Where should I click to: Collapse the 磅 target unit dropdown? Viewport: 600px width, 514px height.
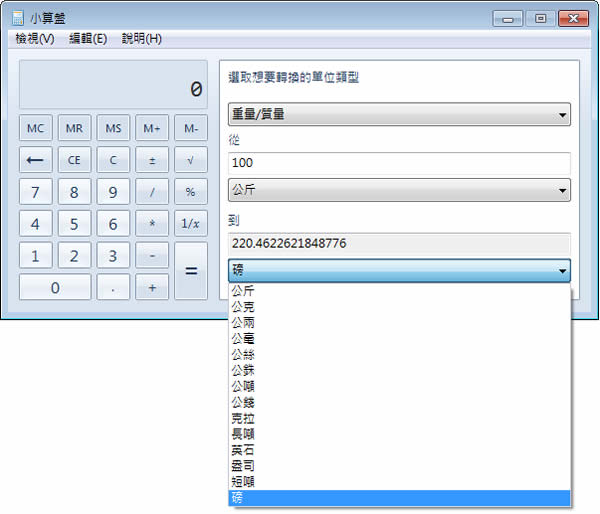[x=399, y=271]
